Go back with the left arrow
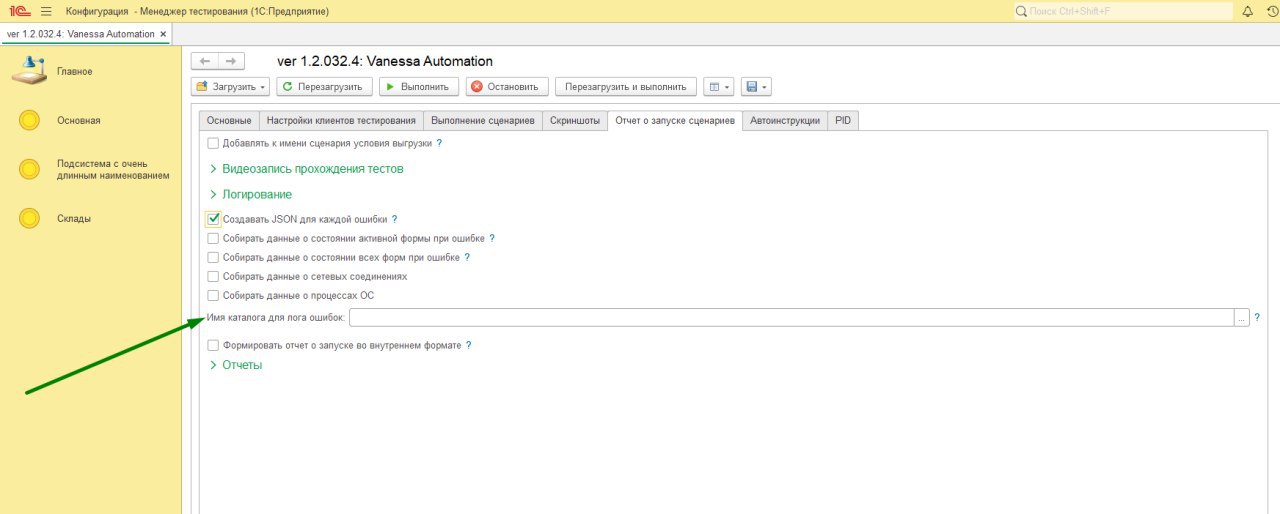The image size is (1280, 514). pyautogui.click(x=204, y=61)
